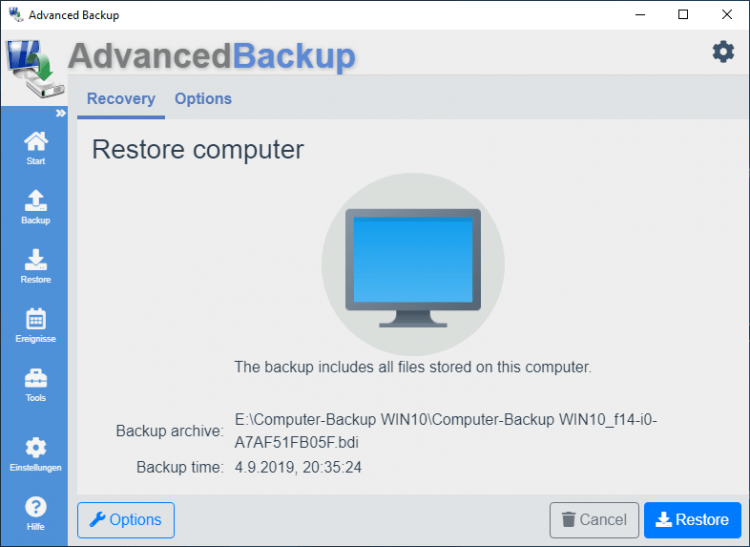Click the Options button with wrench
This screenshot has width=750, height=547.
point(126,520)
